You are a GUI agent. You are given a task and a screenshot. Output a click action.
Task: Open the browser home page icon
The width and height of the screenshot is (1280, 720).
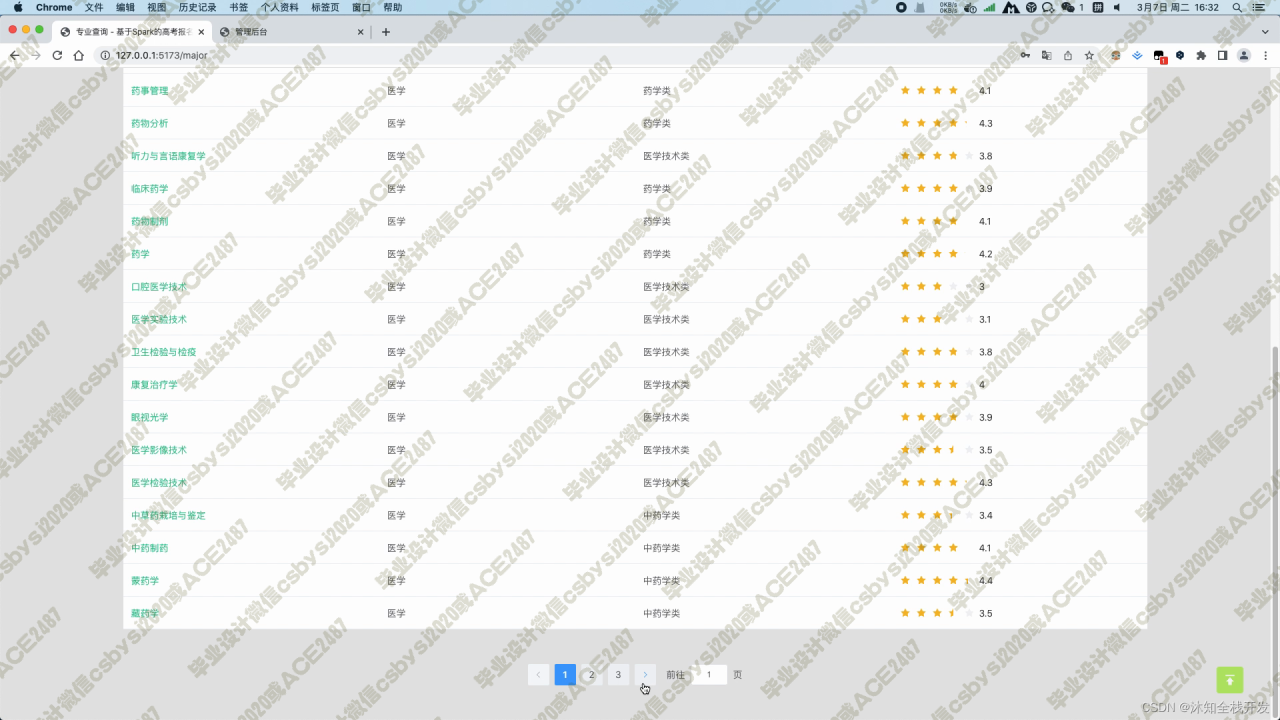click(x=79, y=55)
